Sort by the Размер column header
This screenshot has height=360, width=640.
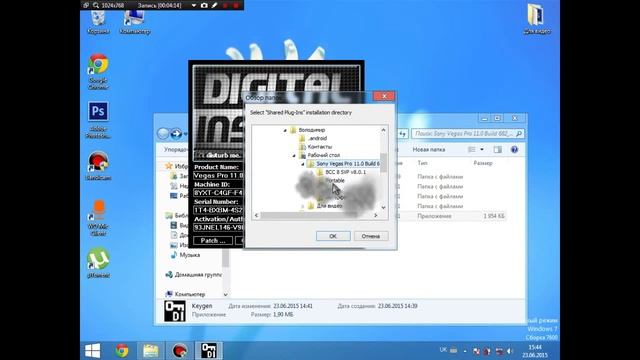(x=483, y=163)
